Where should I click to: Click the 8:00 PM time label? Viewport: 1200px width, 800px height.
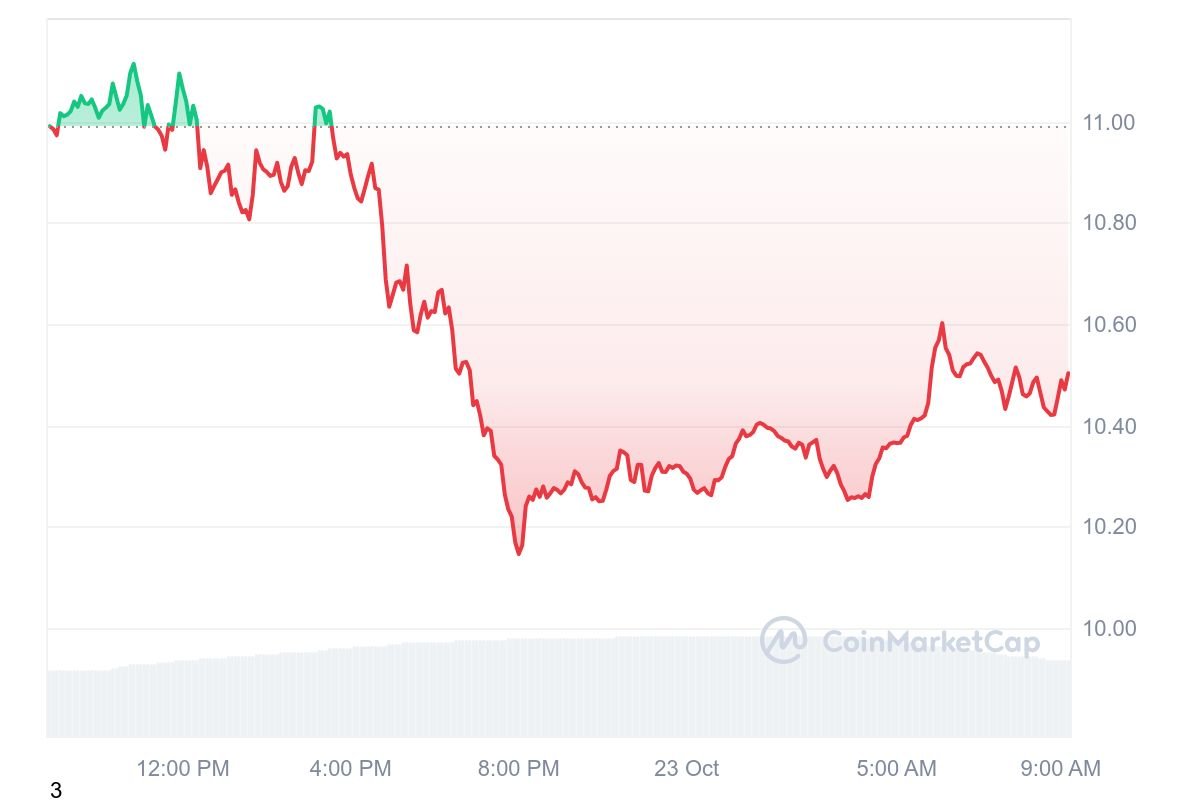tap(519, 769)
